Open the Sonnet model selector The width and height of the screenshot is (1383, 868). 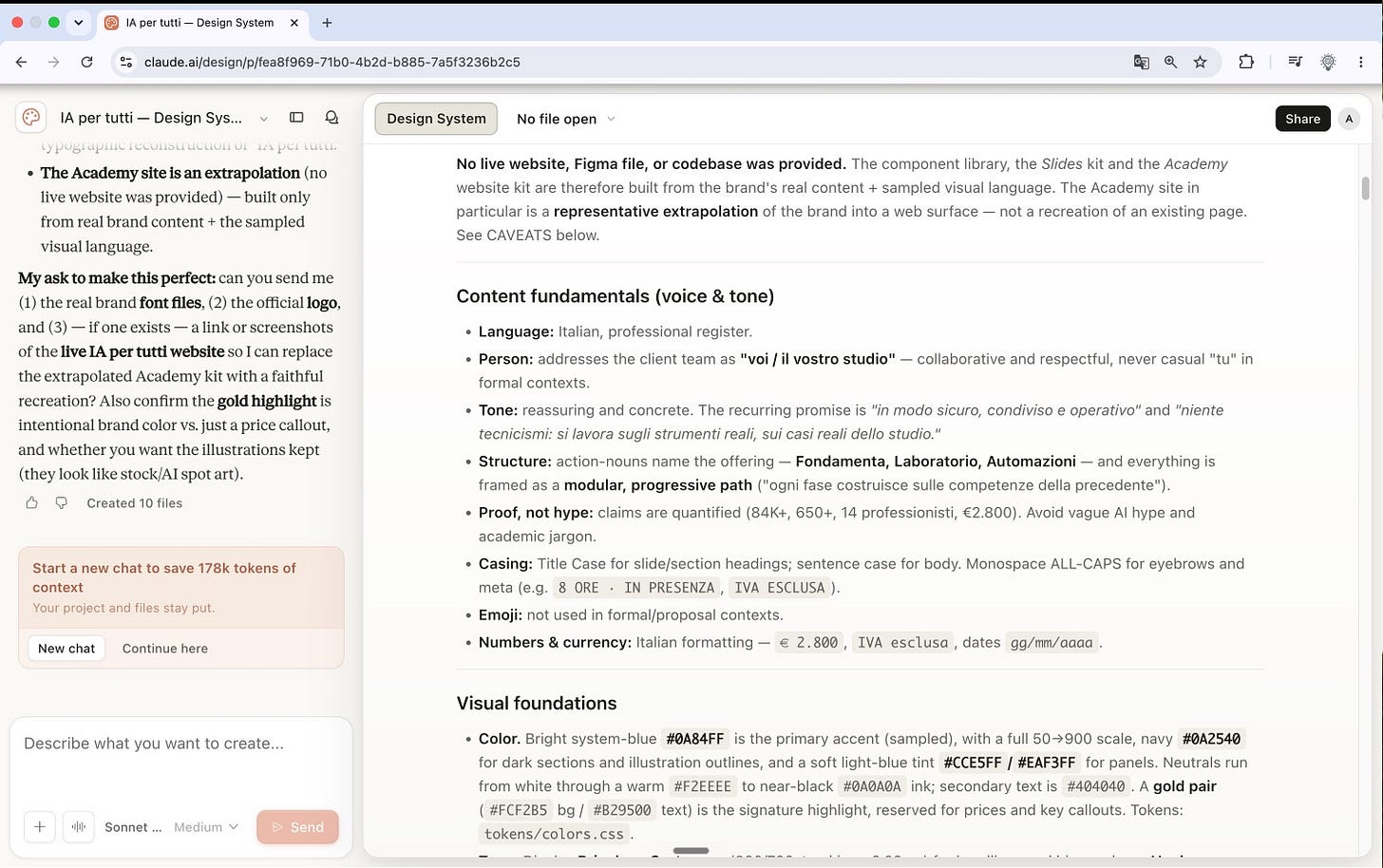coord(132,827)
